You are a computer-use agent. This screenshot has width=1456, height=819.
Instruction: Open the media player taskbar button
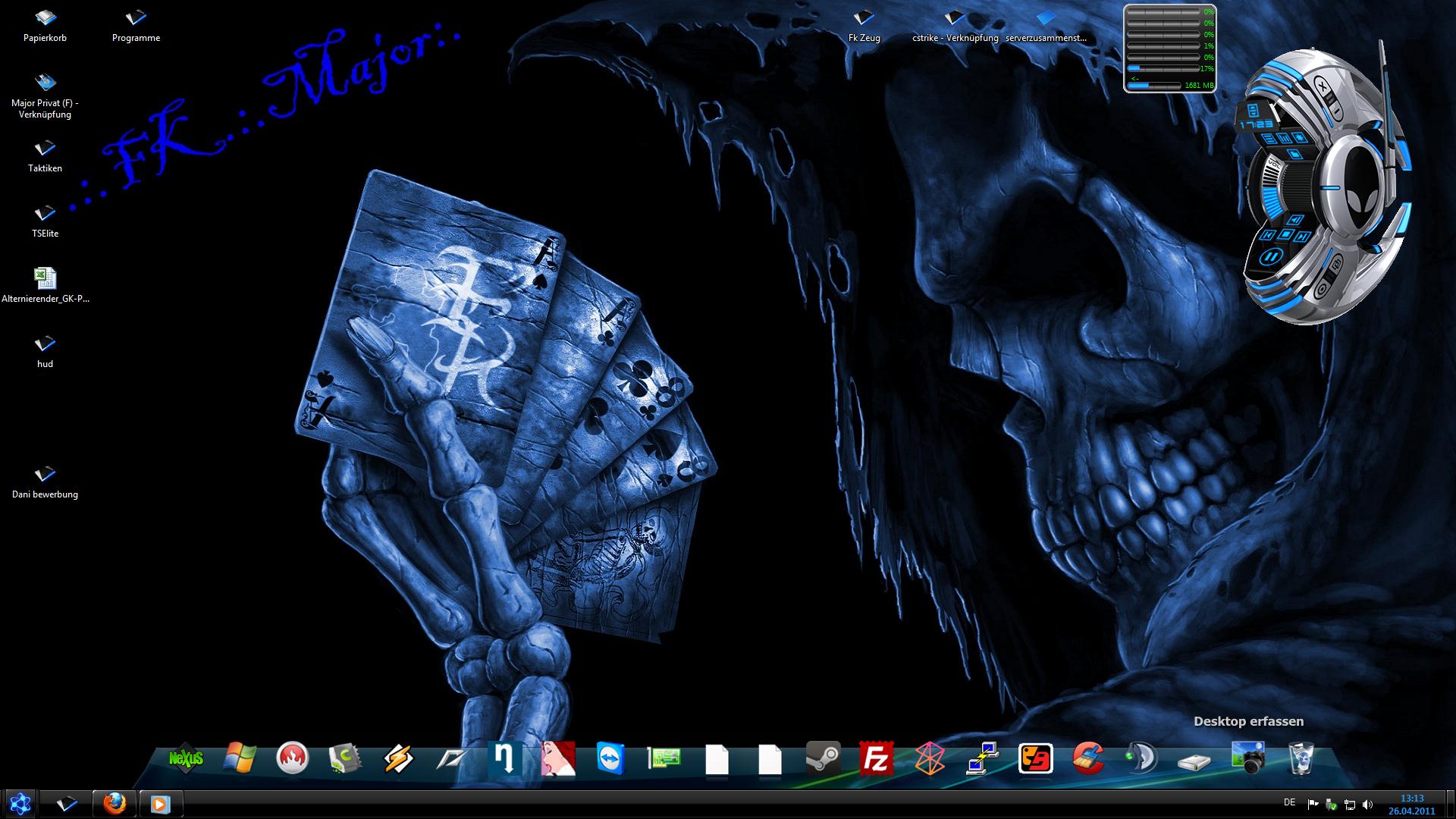pyautogui.click(x=160, y=803)
